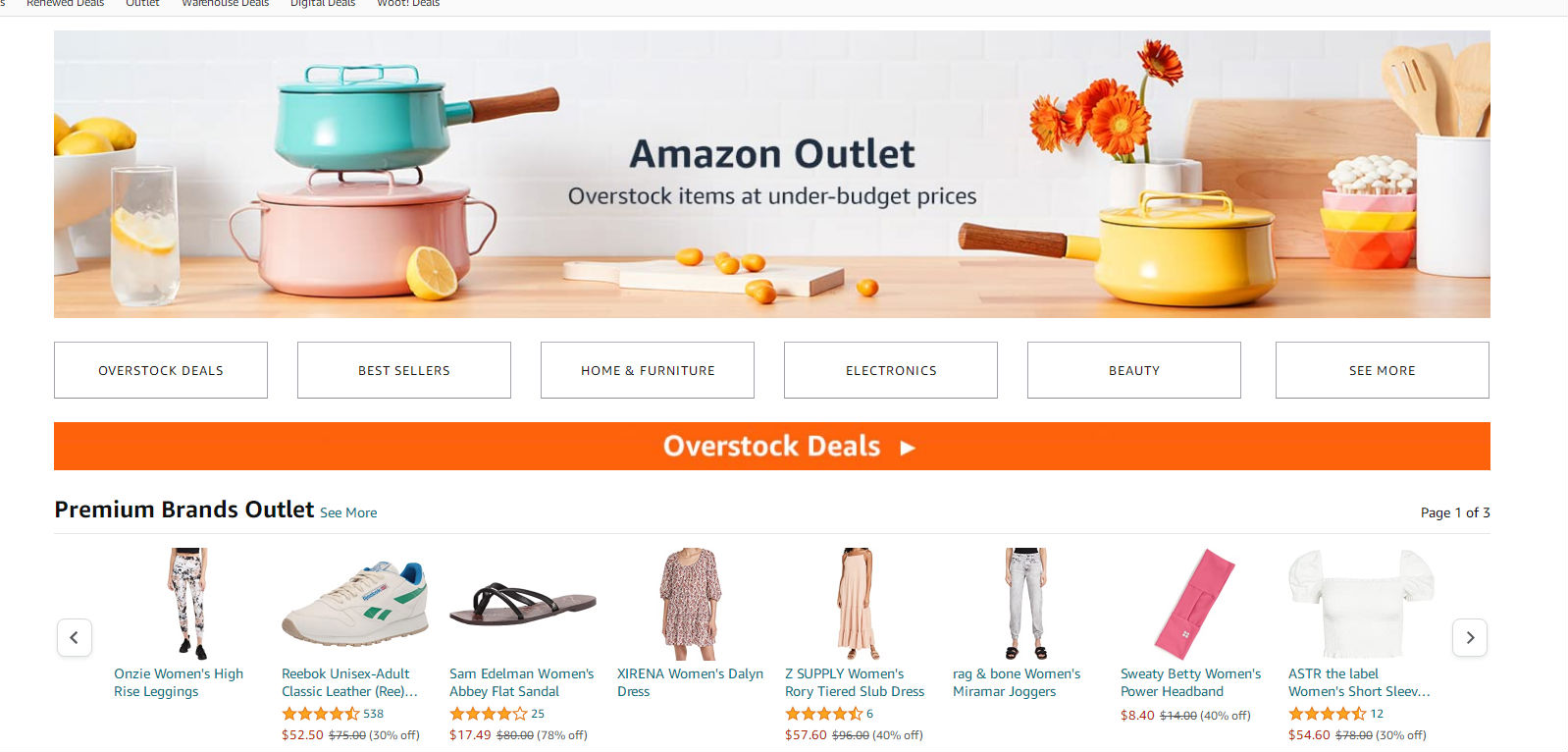1568x752 pixels.
Task: Open the Reebok Classic Leather sneaker image
Action: (355, 604)
